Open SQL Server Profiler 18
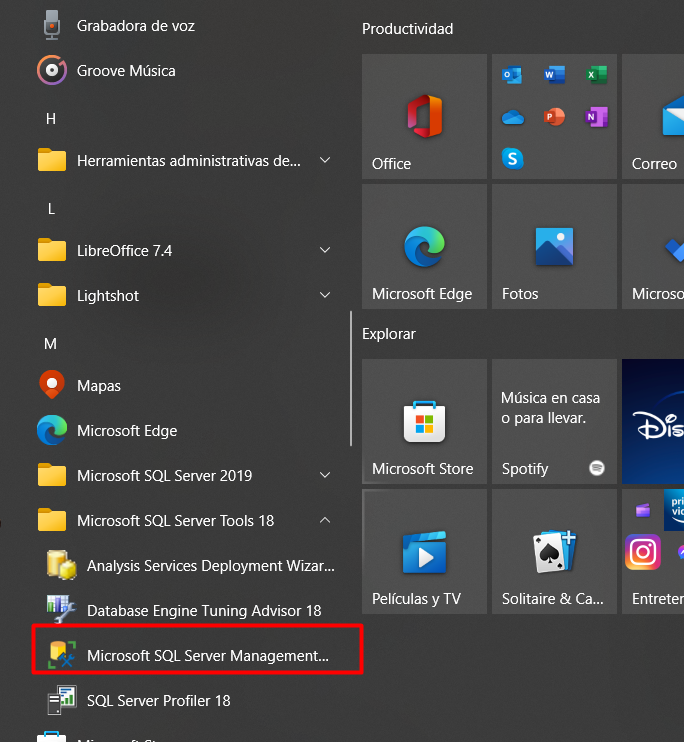This screenshot has height=742, width=684. coord(158,701)
